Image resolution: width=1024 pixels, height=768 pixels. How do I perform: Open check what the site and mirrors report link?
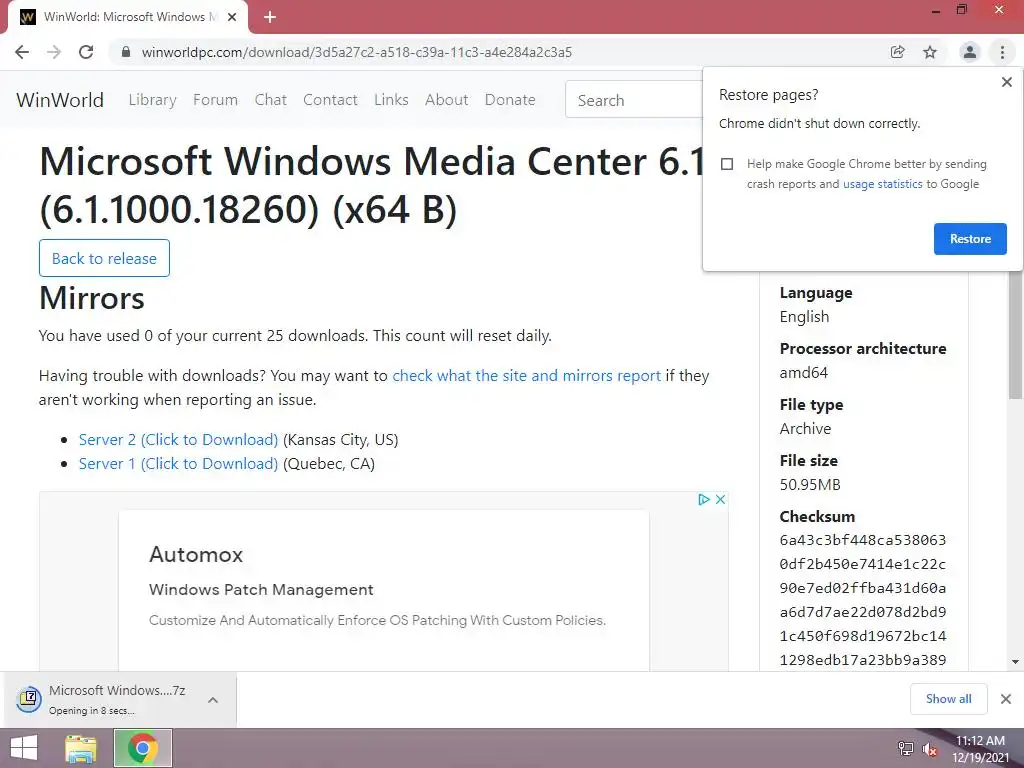(526, 376)
